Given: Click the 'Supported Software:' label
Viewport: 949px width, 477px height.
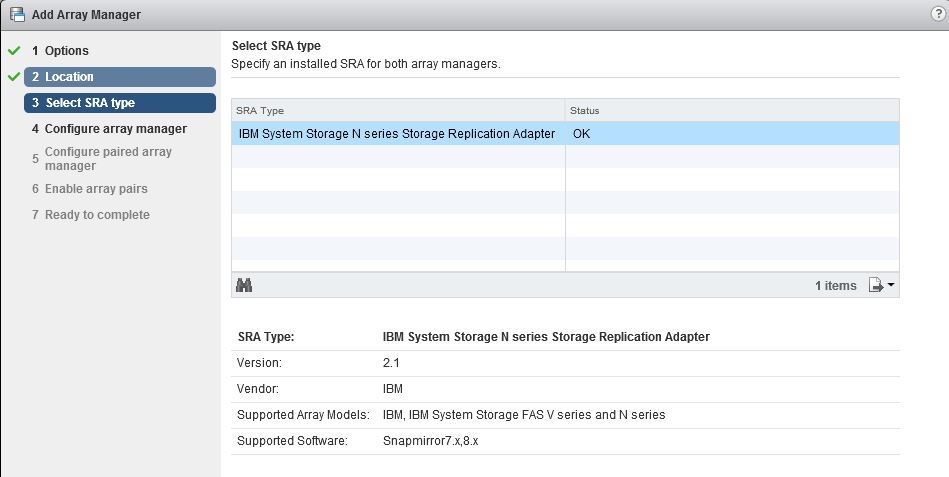Looking at the screenshot, I should tap(292, 441).
